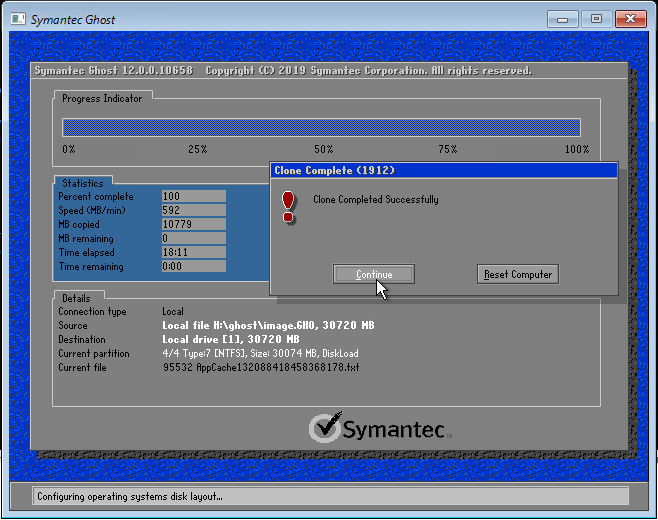Click the MB copied value 10779
The image size is (658, 520).
(x=193, y=224)
